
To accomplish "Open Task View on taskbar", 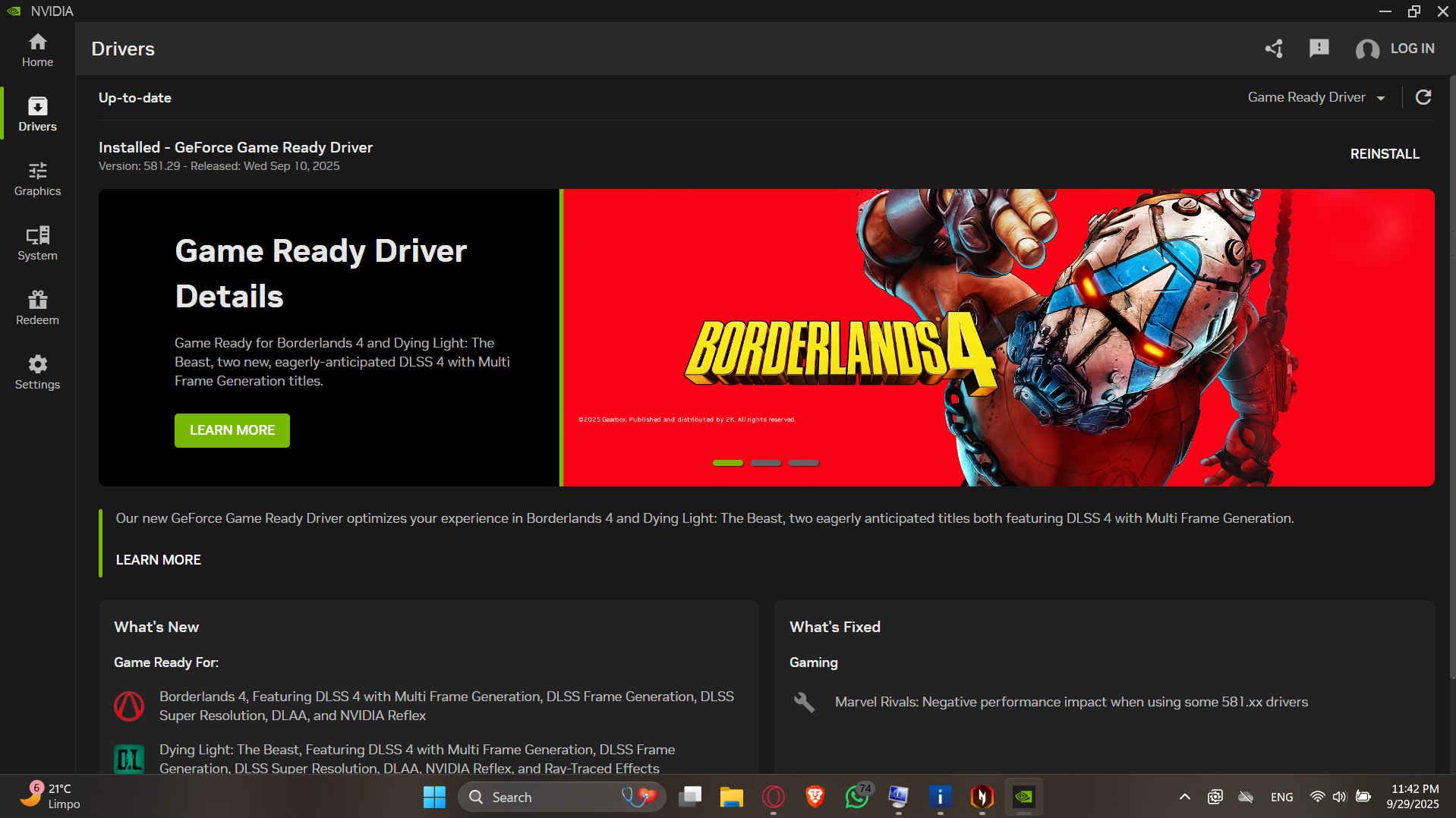I will pos(689,797).
